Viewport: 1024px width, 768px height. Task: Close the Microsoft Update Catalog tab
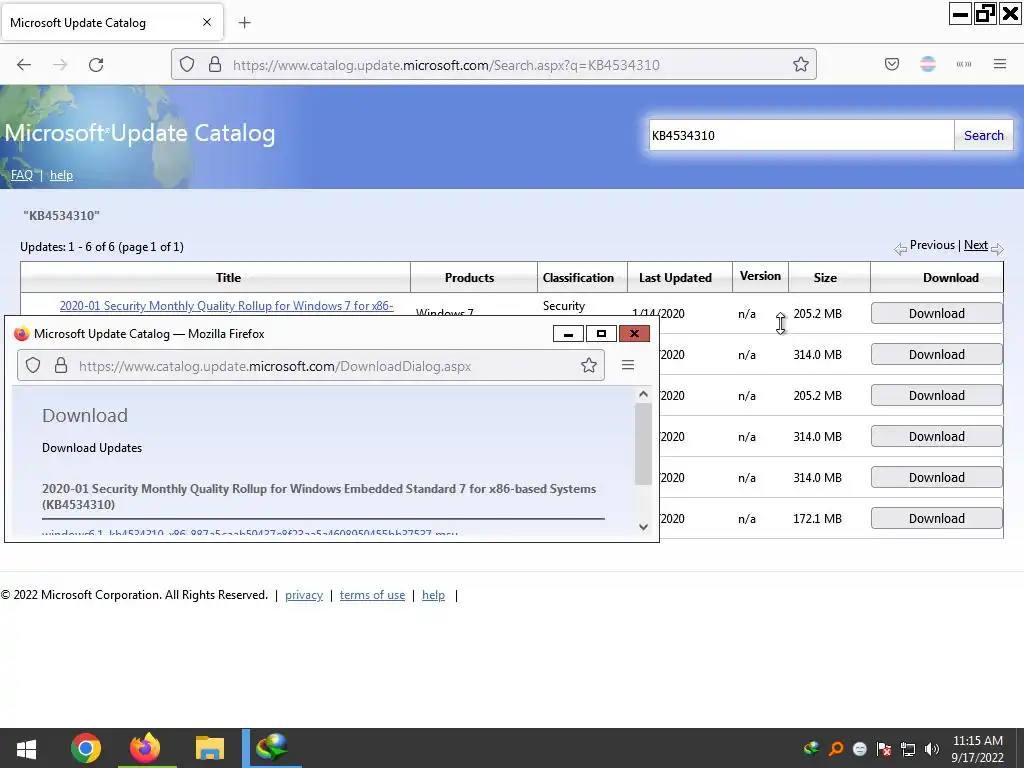tap(207, 22)
